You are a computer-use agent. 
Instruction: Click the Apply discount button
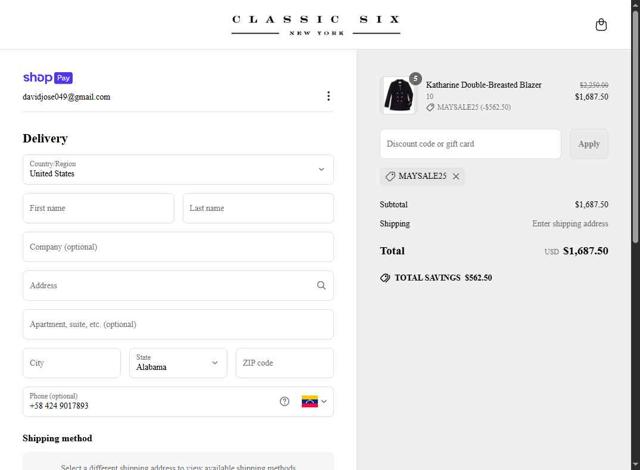(589, 144)
